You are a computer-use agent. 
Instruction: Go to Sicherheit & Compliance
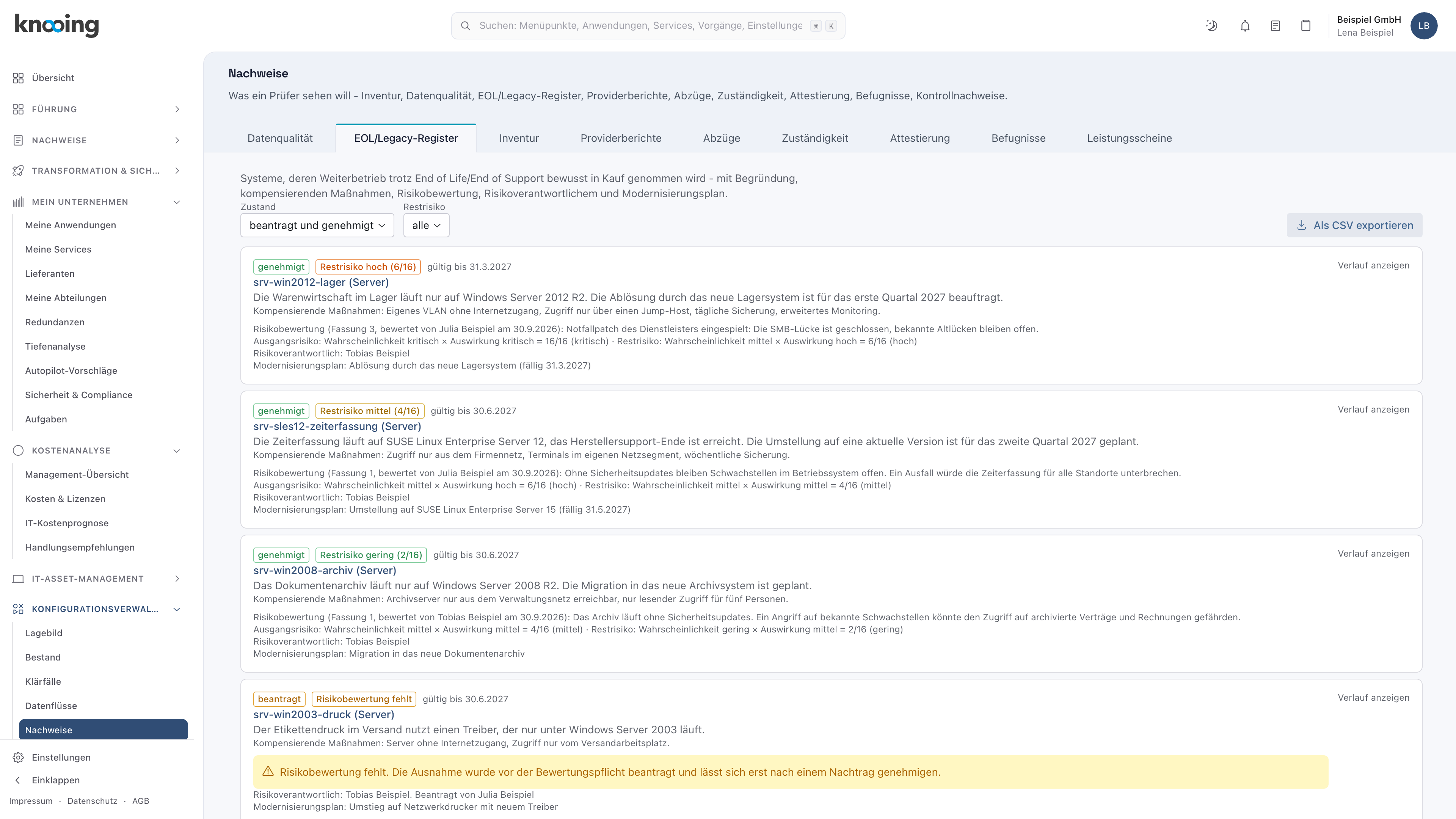tap(78, 395)
